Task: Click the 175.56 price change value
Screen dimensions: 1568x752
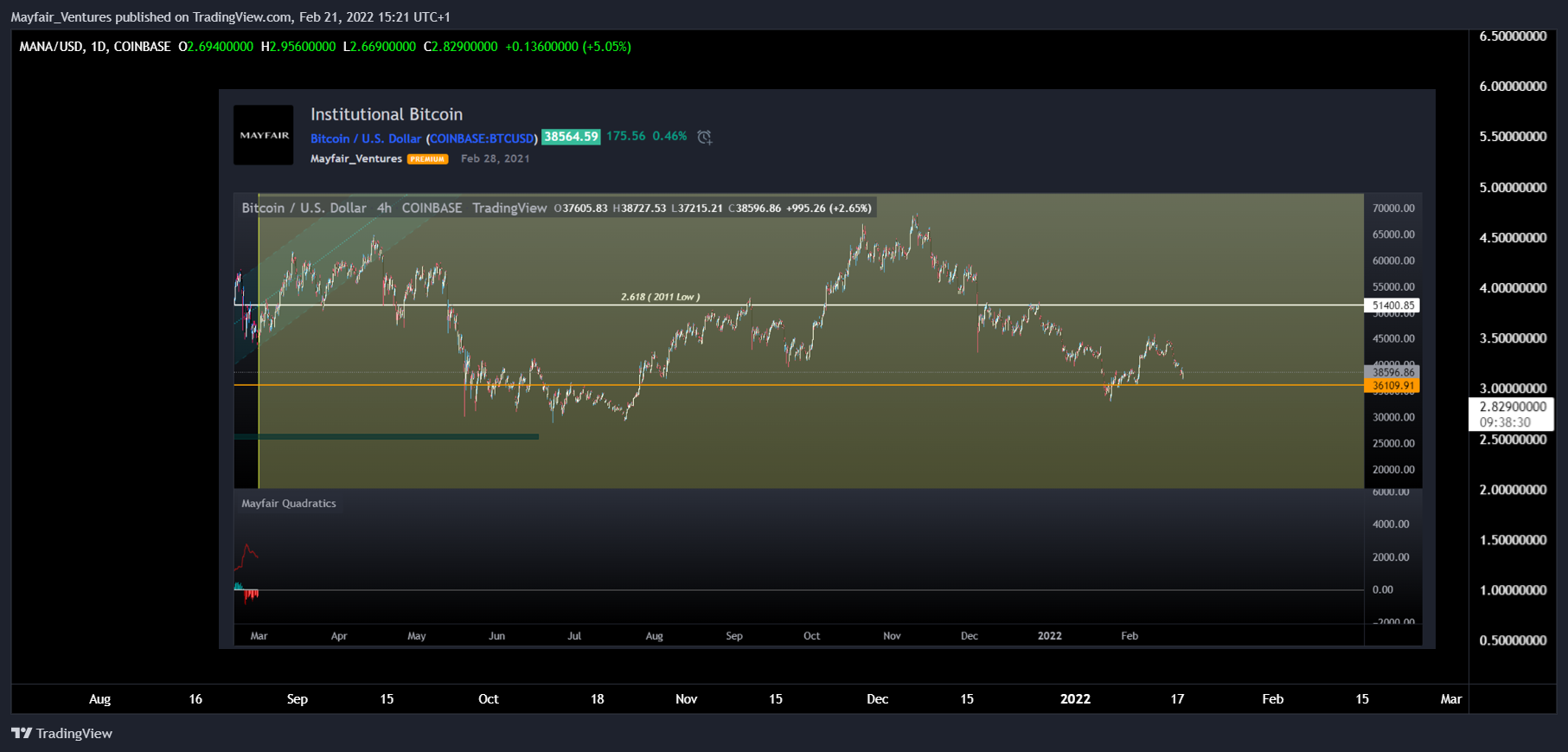Action: (625, 136)
